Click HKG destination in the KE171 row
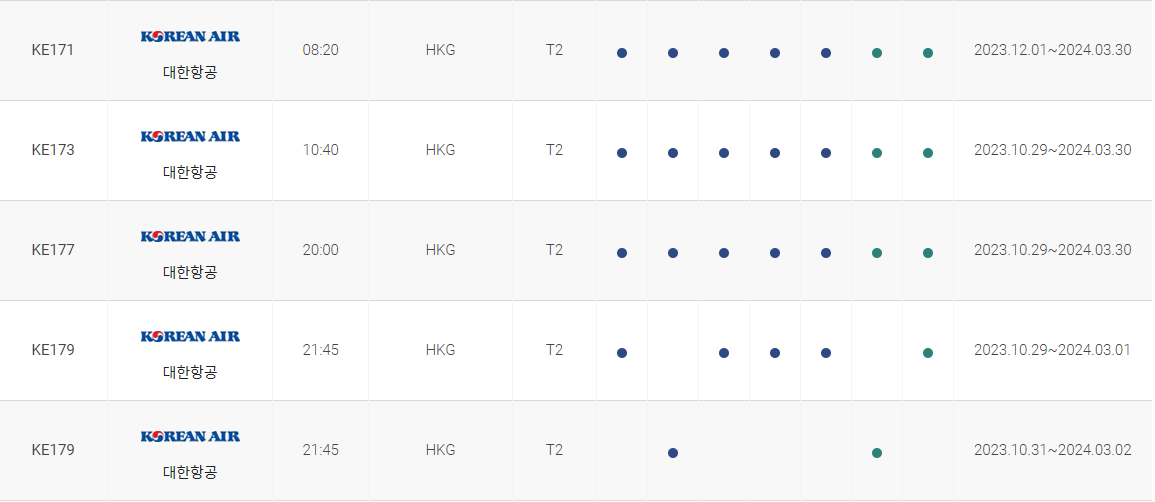This screenshot has height=502, width=1155. (440, 50)
